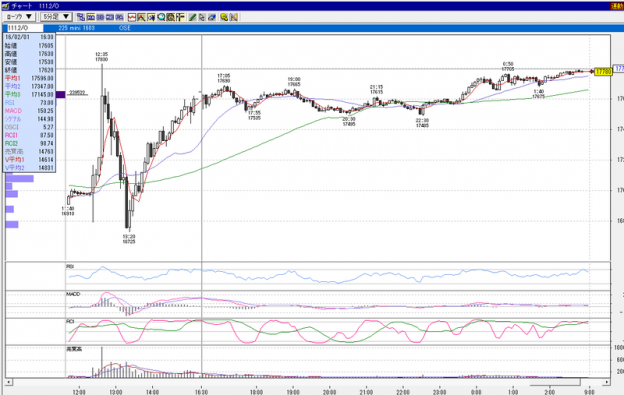Toggle the data list panel icon

[x=180, y=17]
